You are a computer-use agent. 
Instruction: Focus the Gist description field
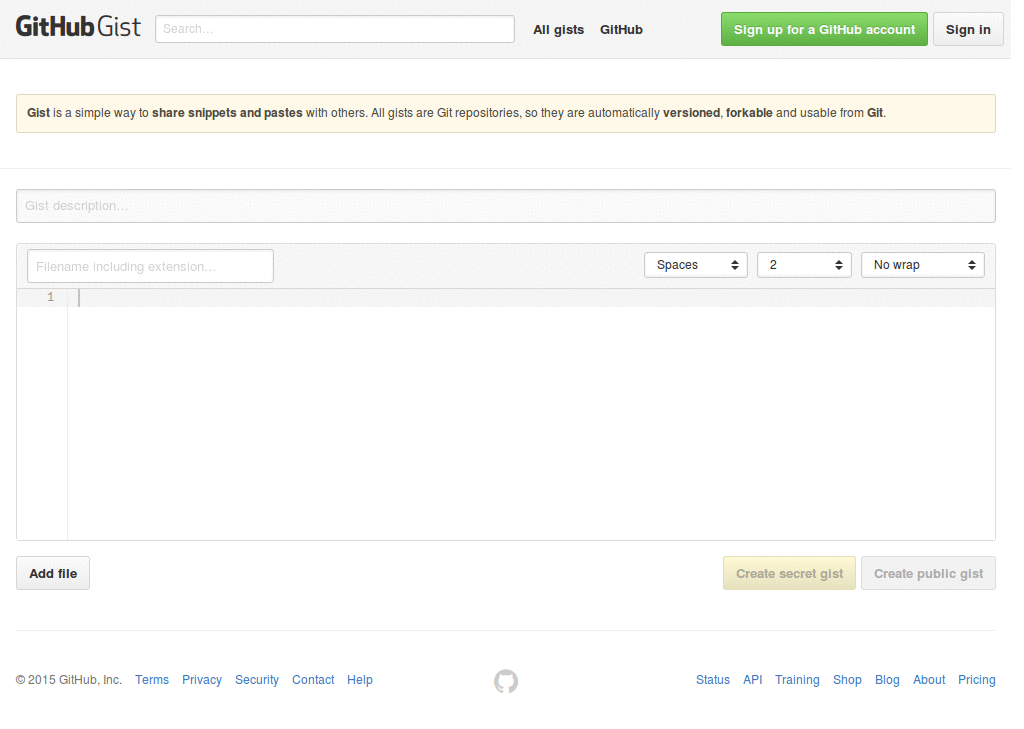[505, 206]
